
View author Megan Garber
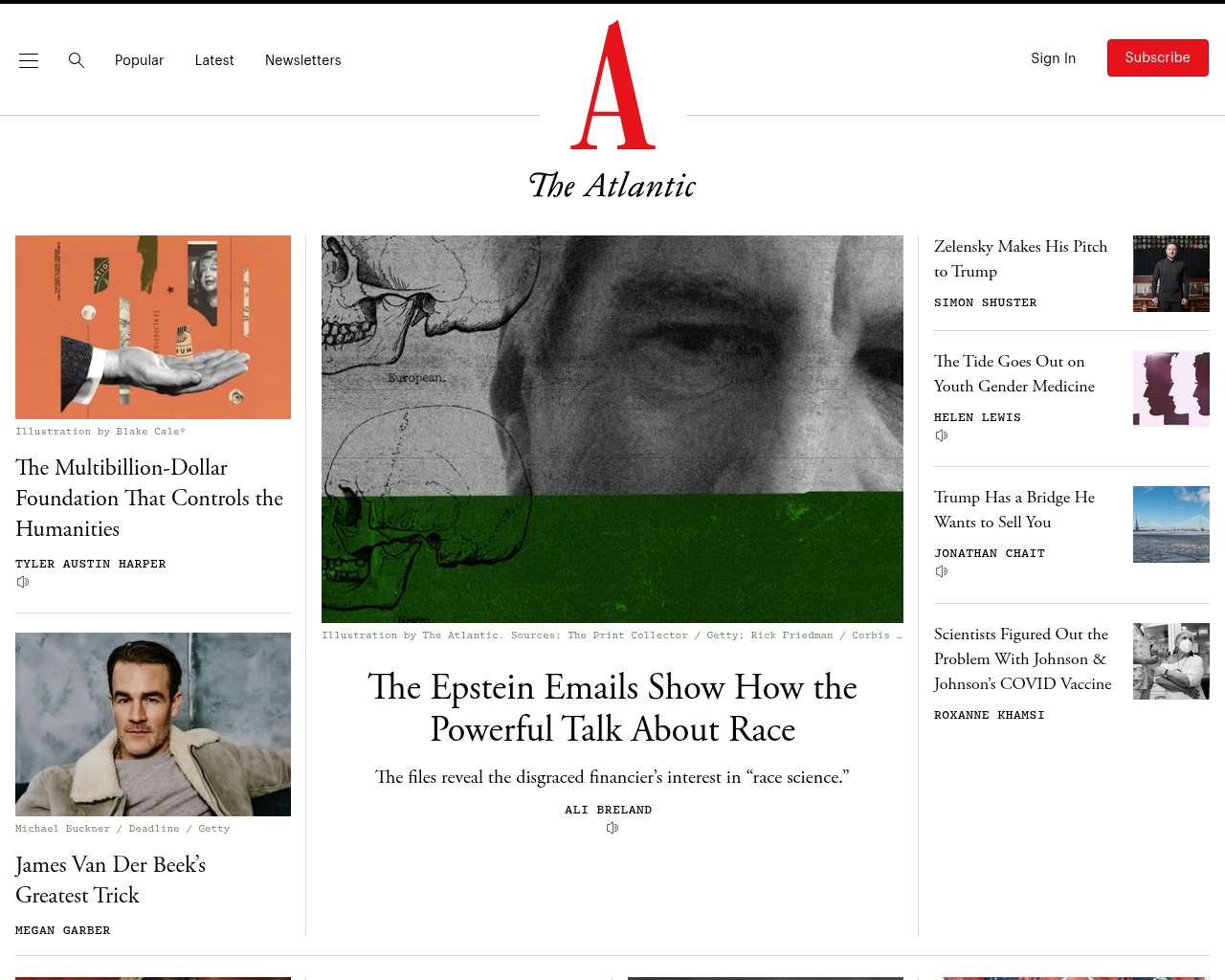point(63,930)
